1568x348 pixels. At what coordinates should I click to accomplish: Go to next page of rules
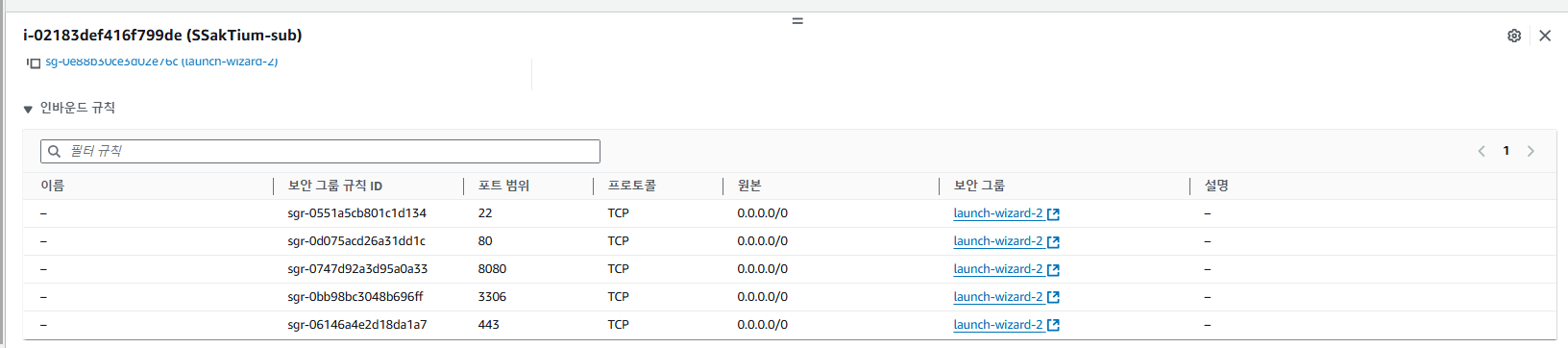point(1531,151)
